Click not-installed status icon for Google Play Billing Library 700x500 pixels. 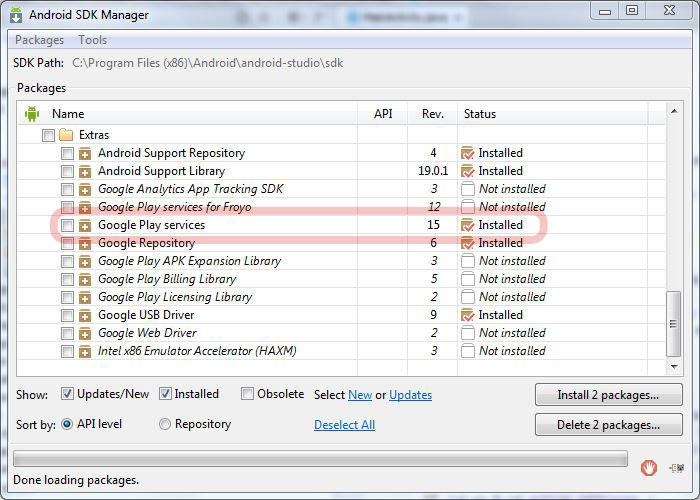pos(467,279)
